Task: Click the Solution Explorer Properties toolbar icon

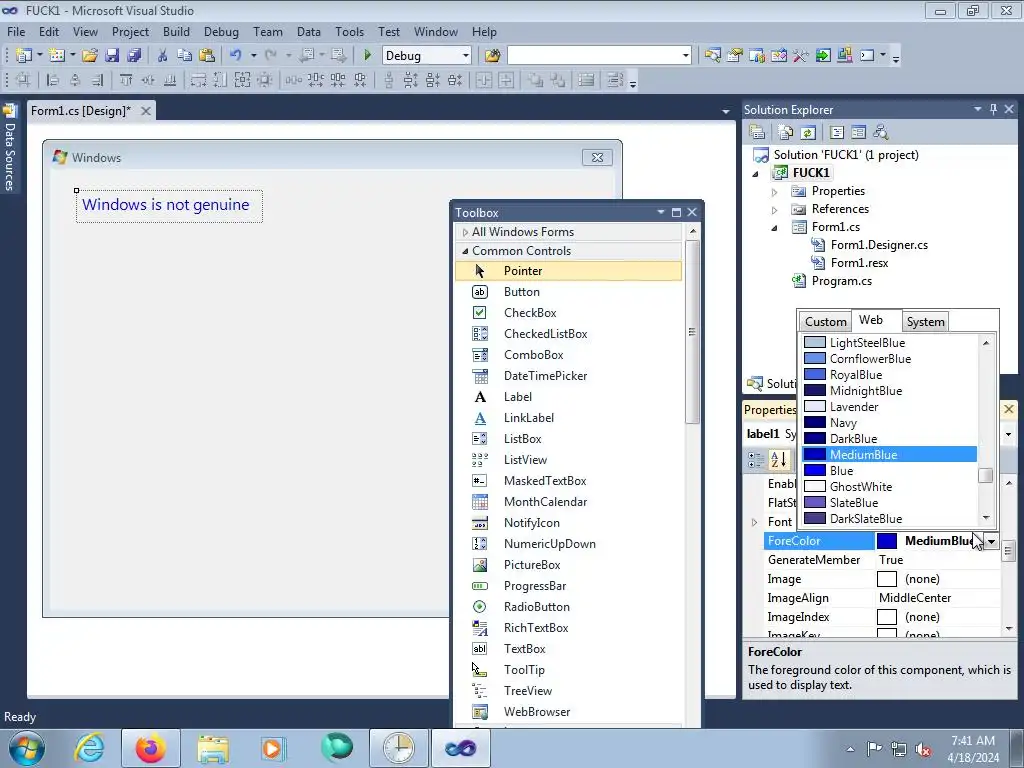Action: coord(757,133)
